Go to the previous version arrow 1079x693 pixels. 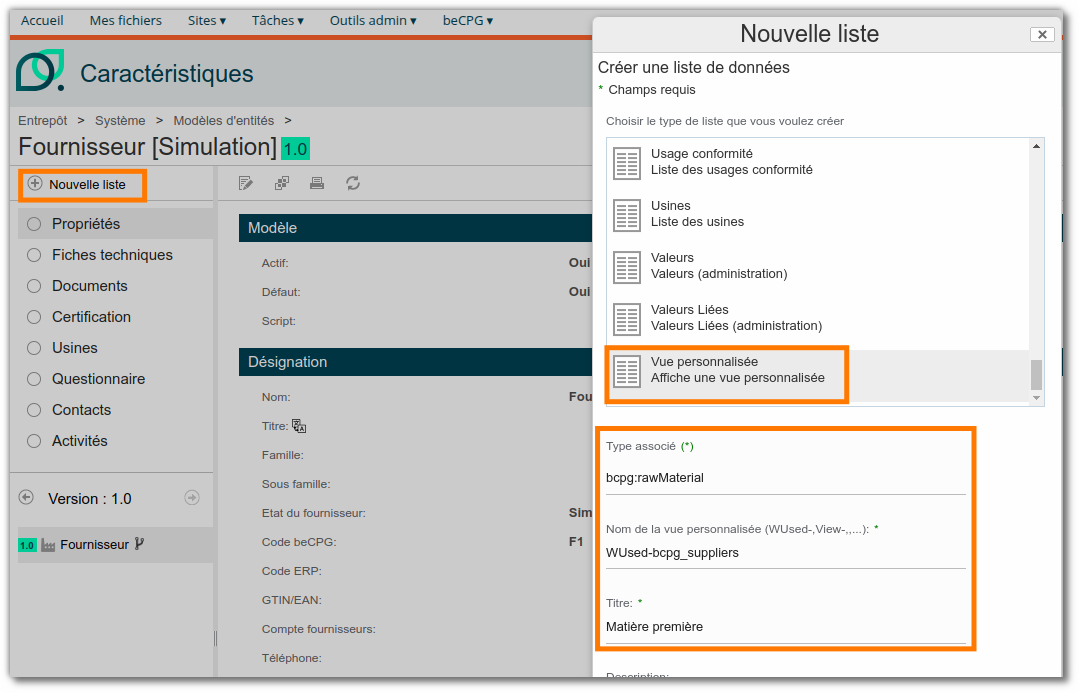coord(26,498)
